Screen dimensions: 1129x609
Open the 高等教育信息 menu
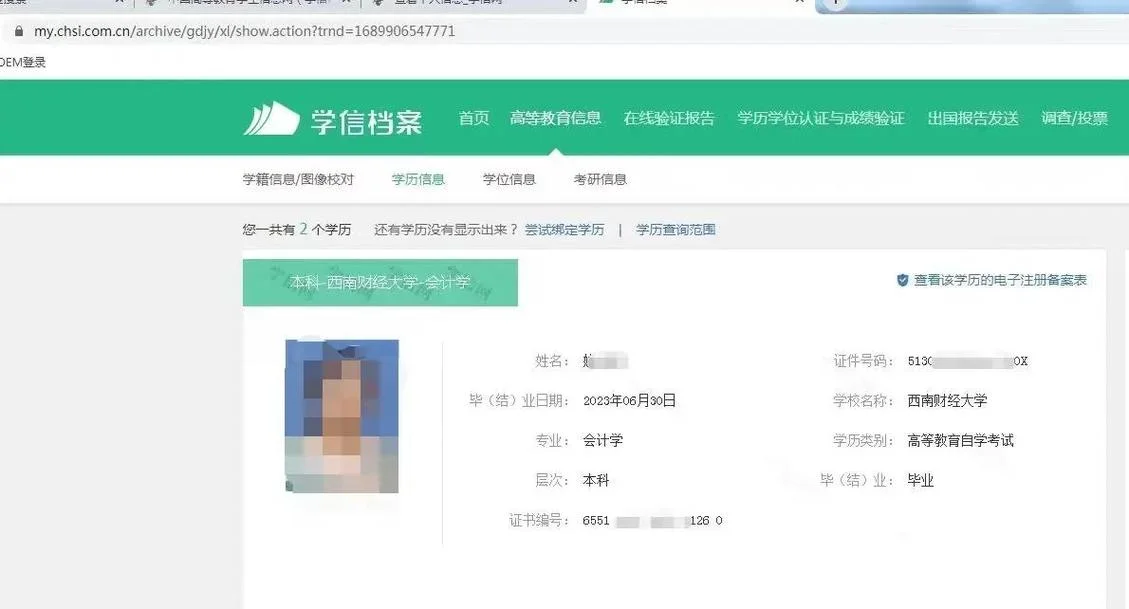[x=555, y=118]
